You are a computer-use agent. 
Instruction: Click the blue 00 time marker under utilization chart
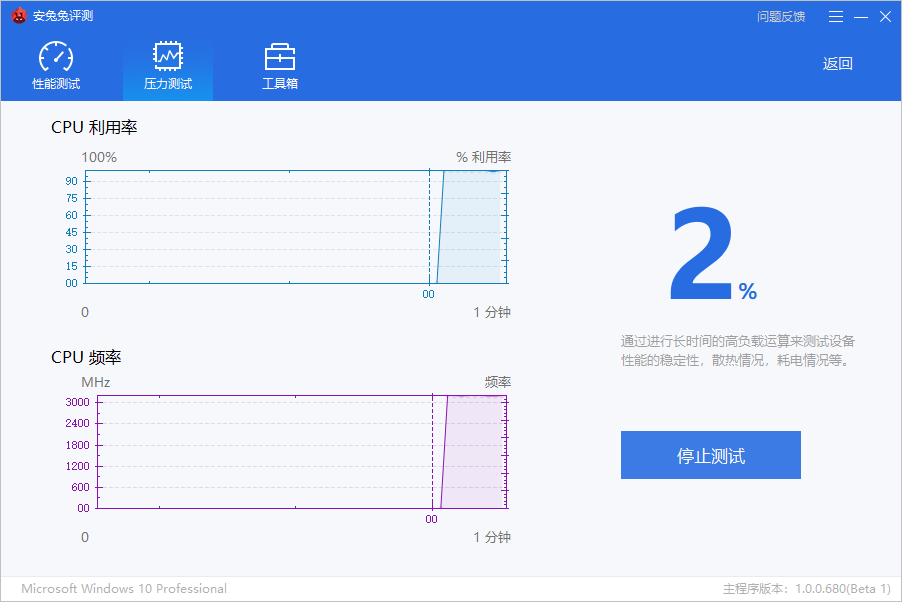point(429,294)
